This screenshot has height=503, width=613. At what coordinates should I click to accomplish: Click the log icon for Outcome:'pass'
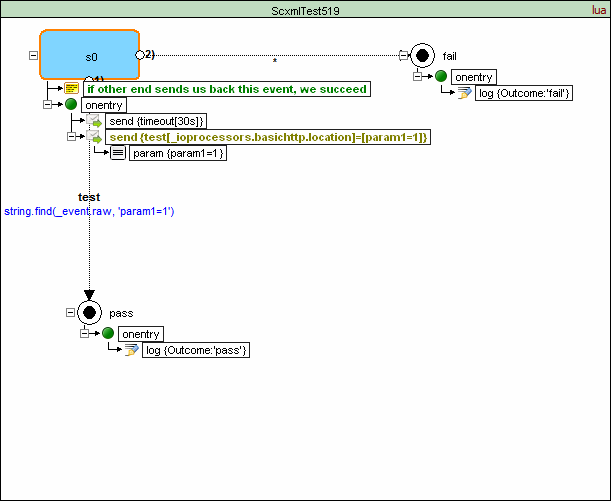tap(131, 350)
